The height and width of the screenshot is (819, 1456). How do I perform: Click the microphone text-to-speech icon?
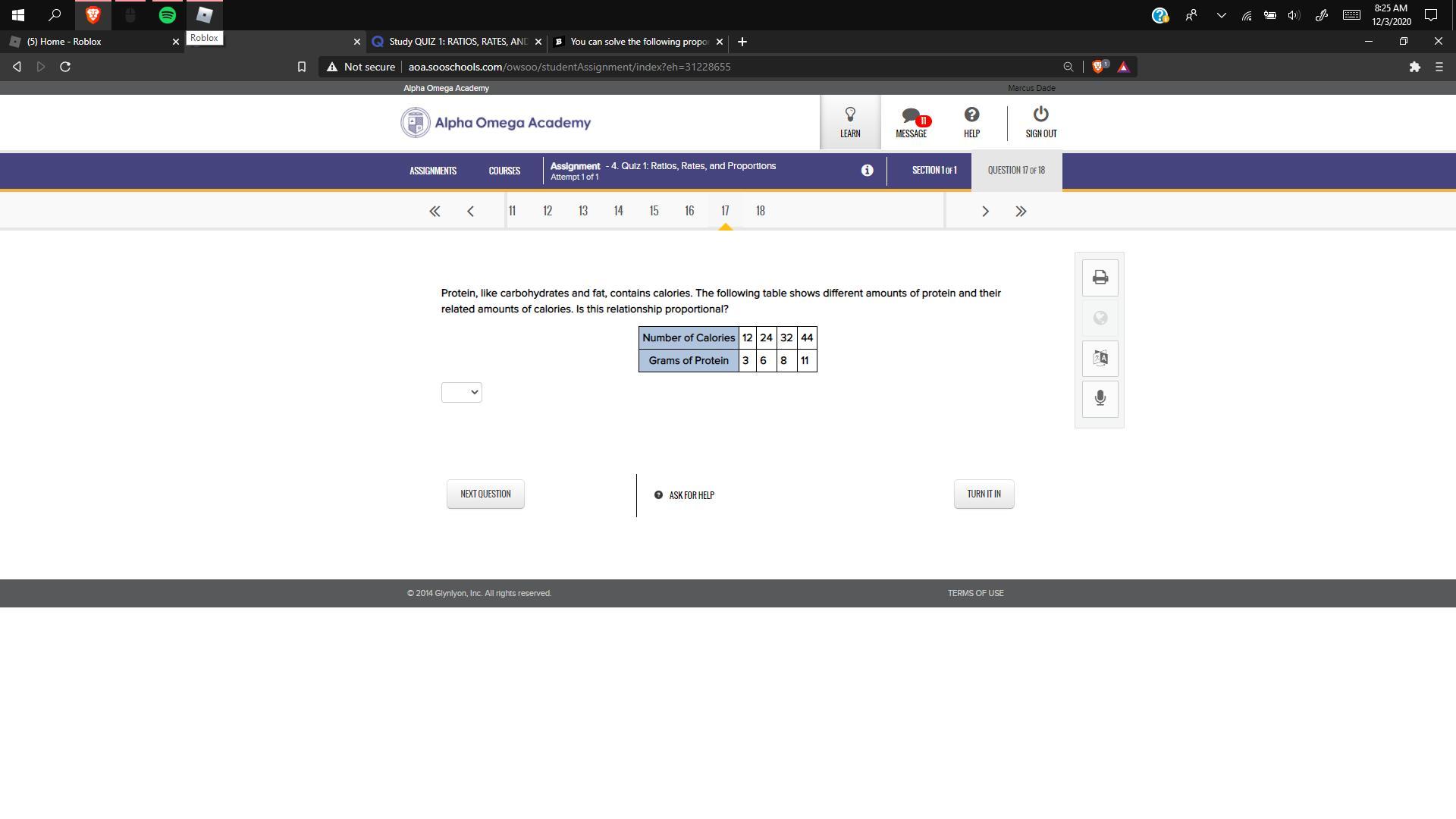(1100, 398)
